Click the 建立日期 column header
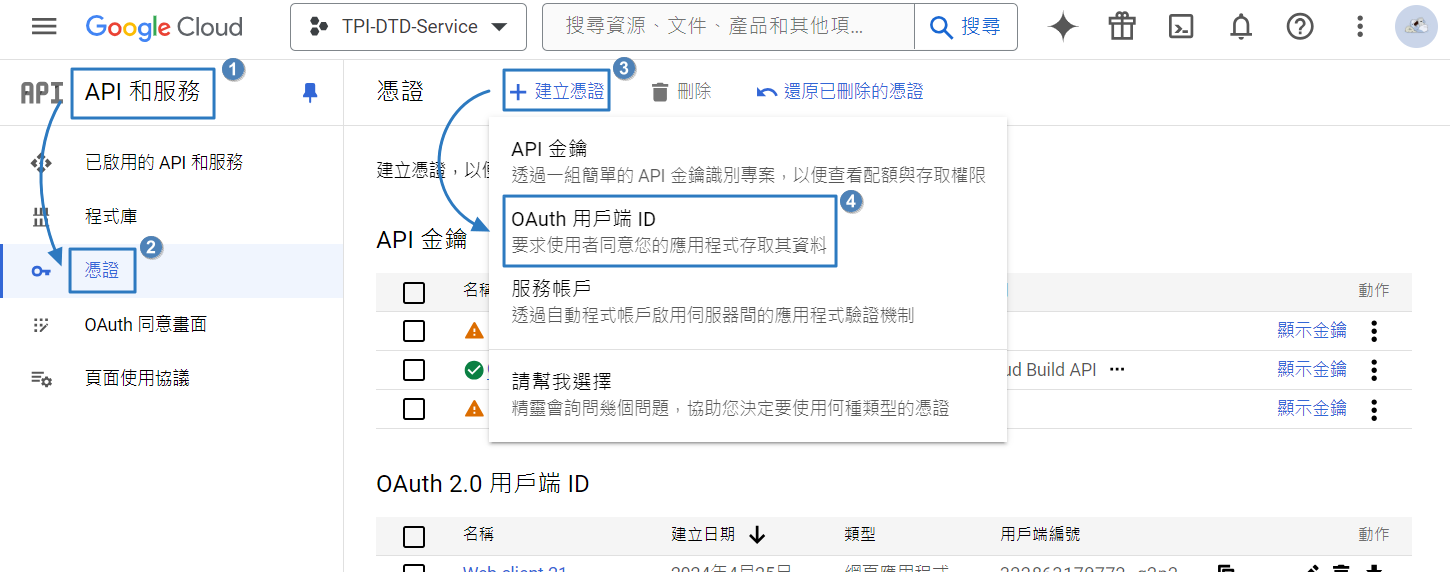Viewport: 1450px width, 572px height. (703, 535)
